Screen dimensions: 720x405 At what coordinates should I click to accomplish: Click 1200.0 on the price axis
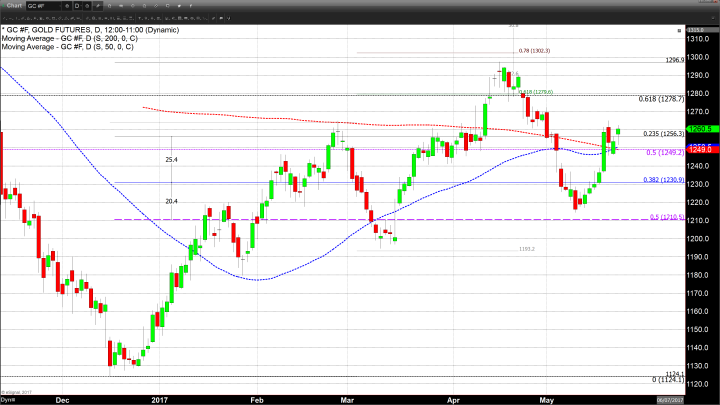pos(698,239)
